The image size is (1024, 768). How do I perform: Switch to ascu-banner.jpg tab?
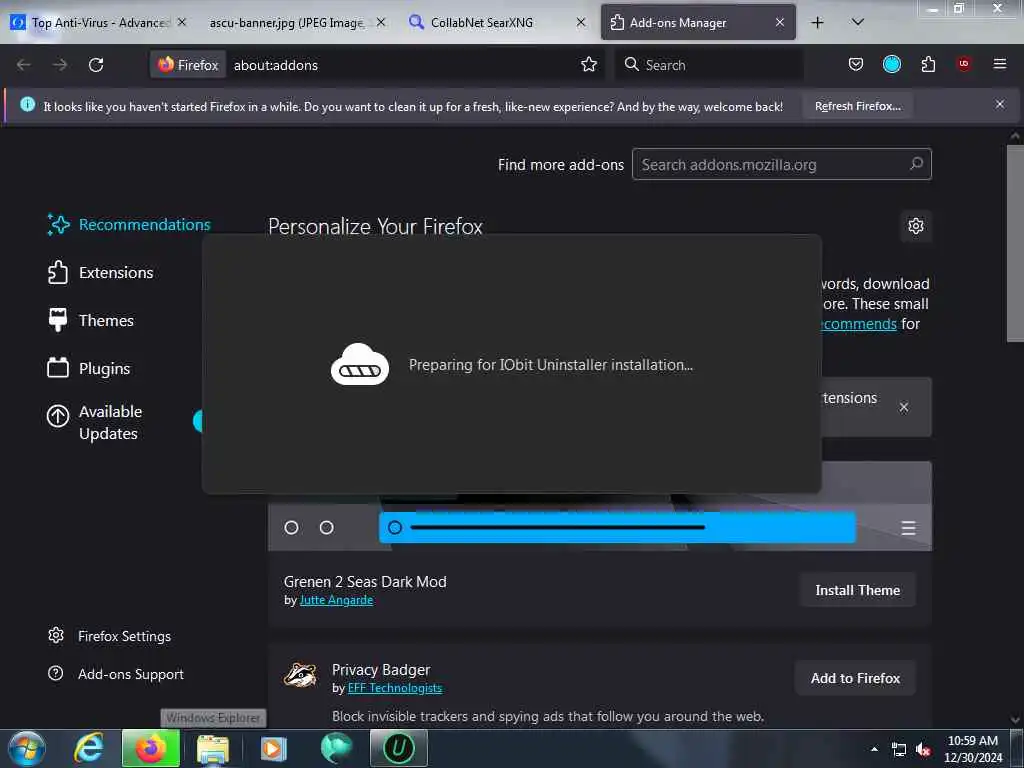(287, 22)
